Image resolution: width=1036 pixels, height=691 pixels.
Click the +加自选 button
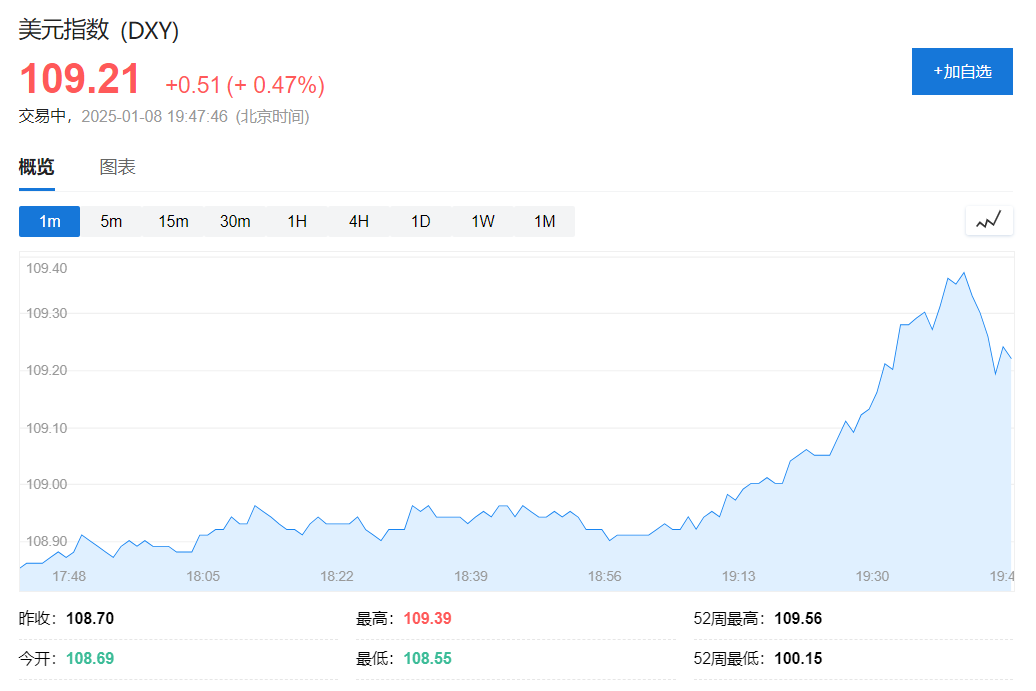[x=962, y=72]
